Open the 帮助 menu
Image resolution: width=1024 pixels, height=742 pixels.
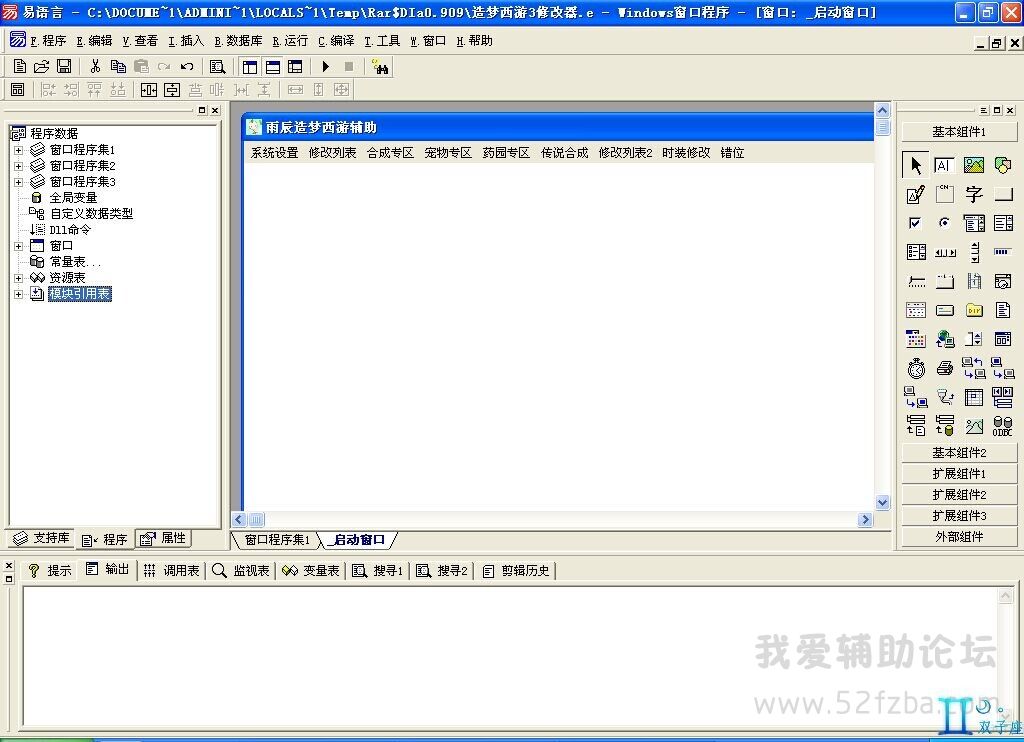pos(474,41)
